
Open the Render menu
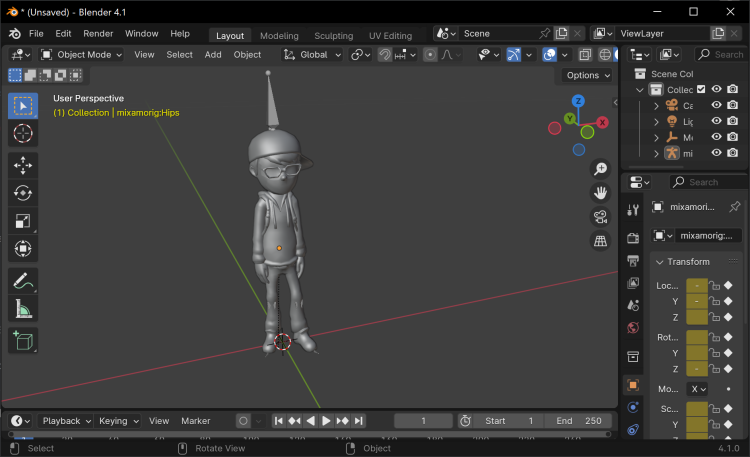point(98,33)
